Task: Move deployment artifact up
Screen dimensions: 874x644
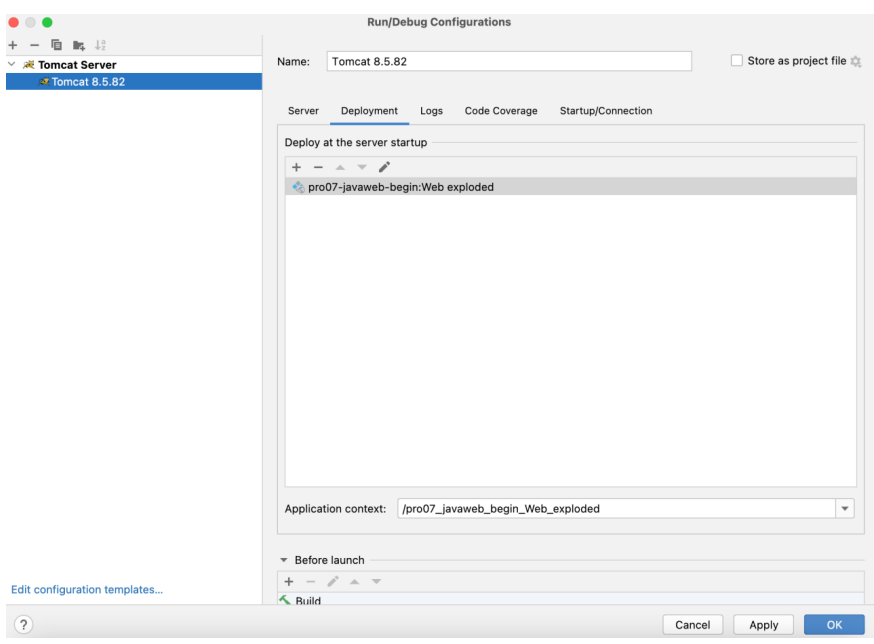Action: tap(340, 167)
